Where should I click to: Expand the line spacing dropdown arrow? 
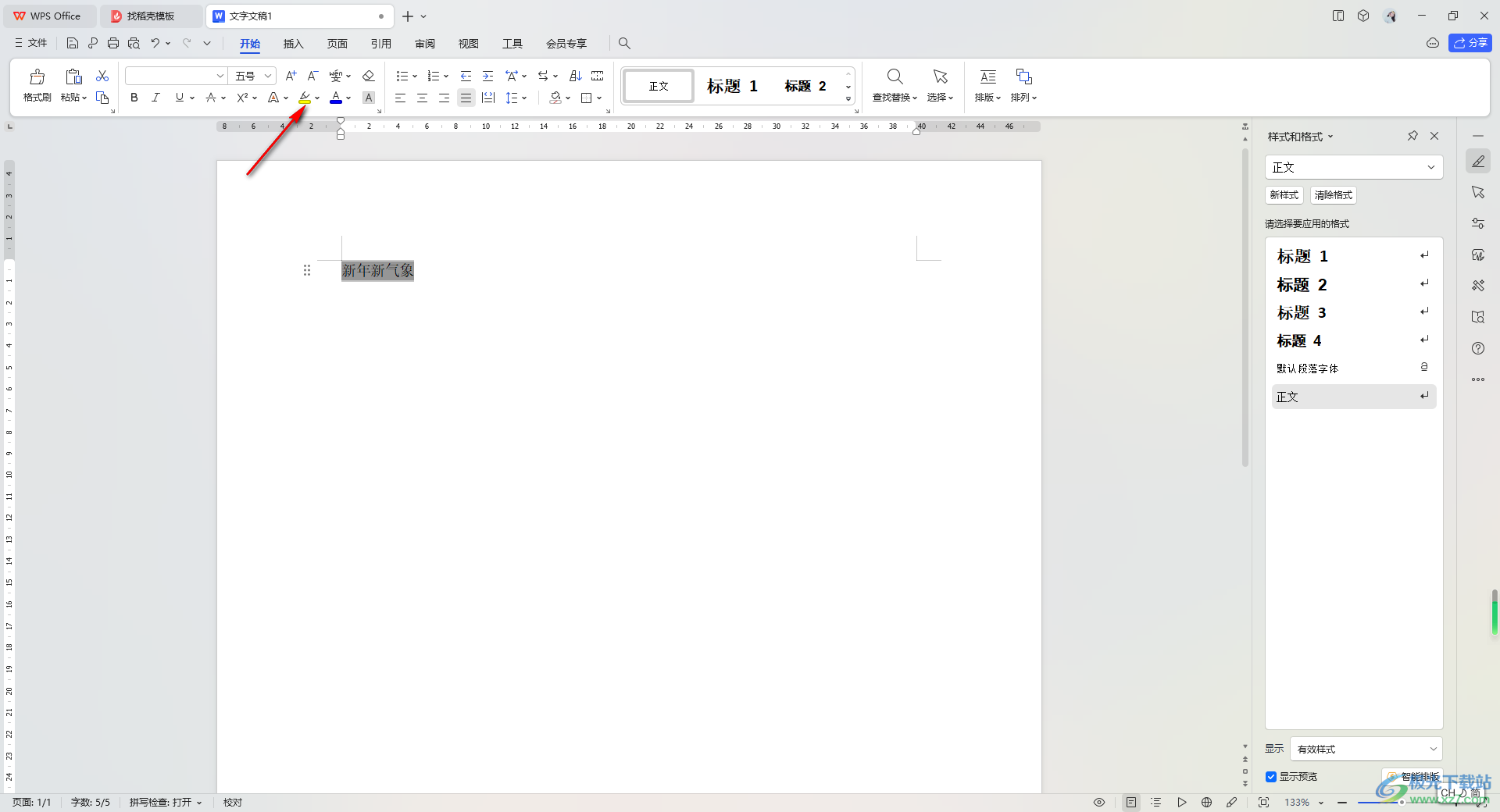524,98
